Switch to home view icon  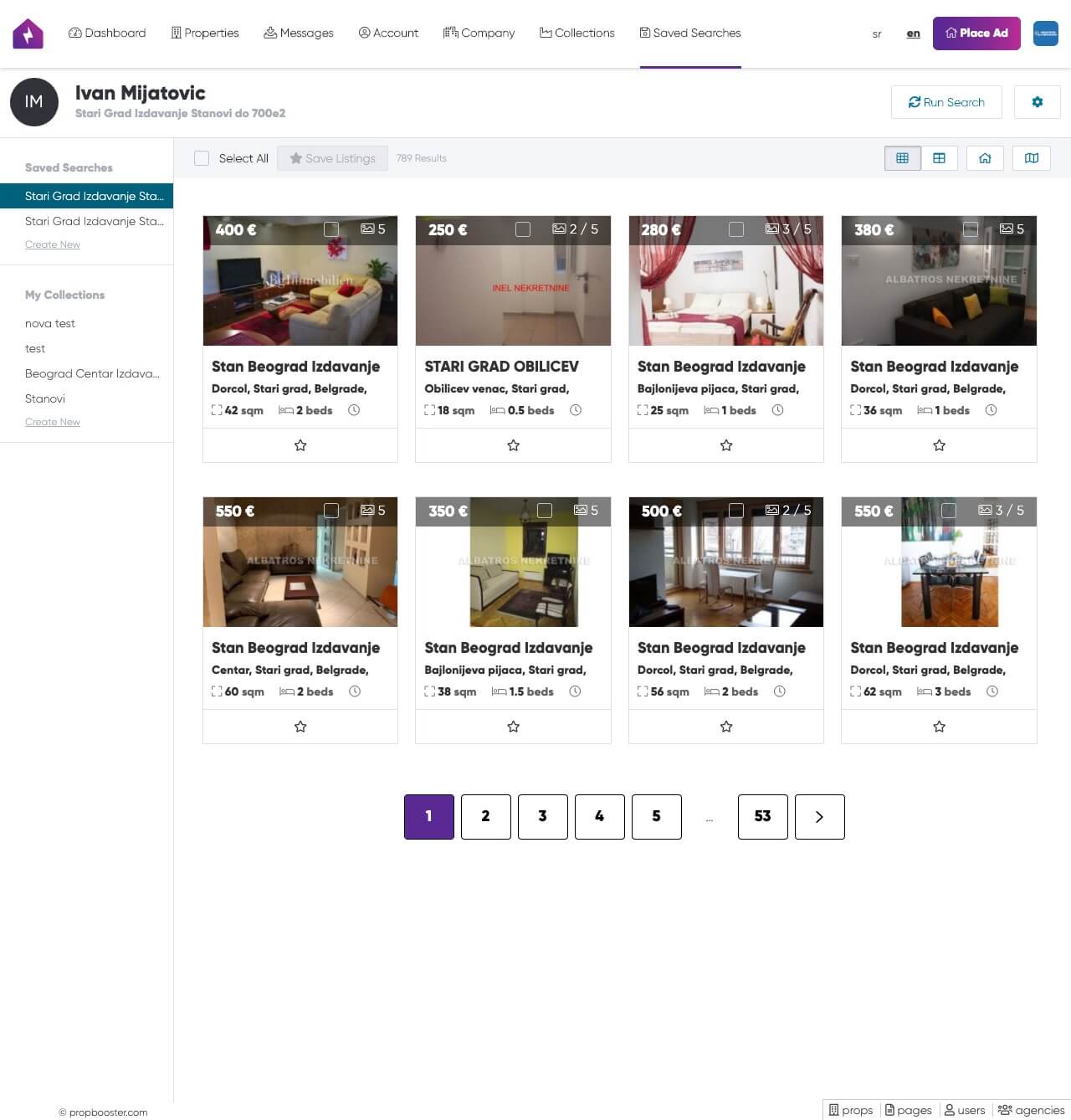pos(985,158)
